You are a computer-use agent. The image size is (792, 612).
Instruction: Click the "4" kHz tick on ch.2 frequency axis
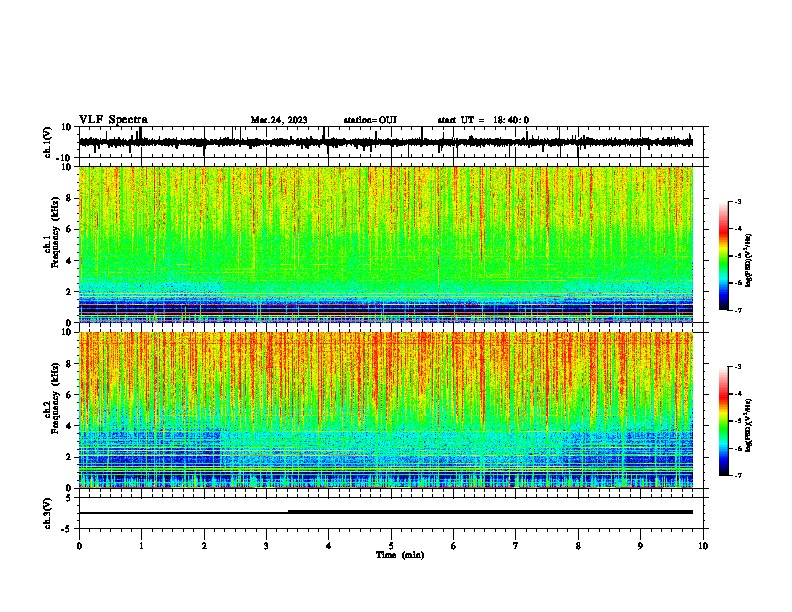click(x=69, y=426)
